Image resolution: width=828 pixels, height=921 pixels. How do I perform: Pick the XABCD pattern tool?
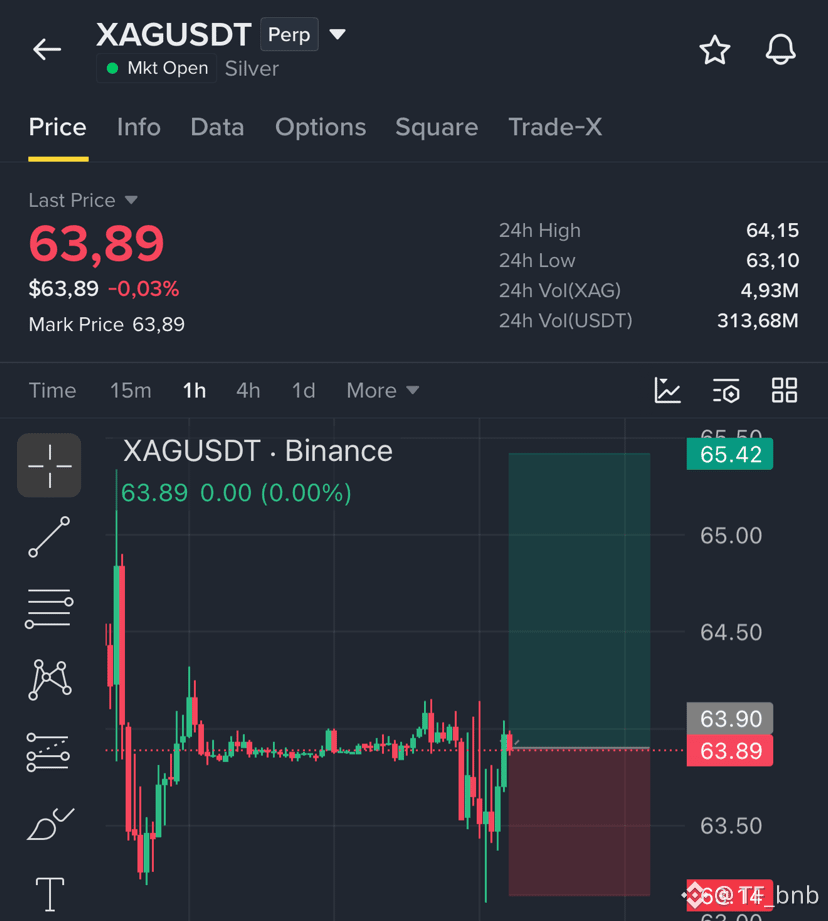tap(50, 680)
